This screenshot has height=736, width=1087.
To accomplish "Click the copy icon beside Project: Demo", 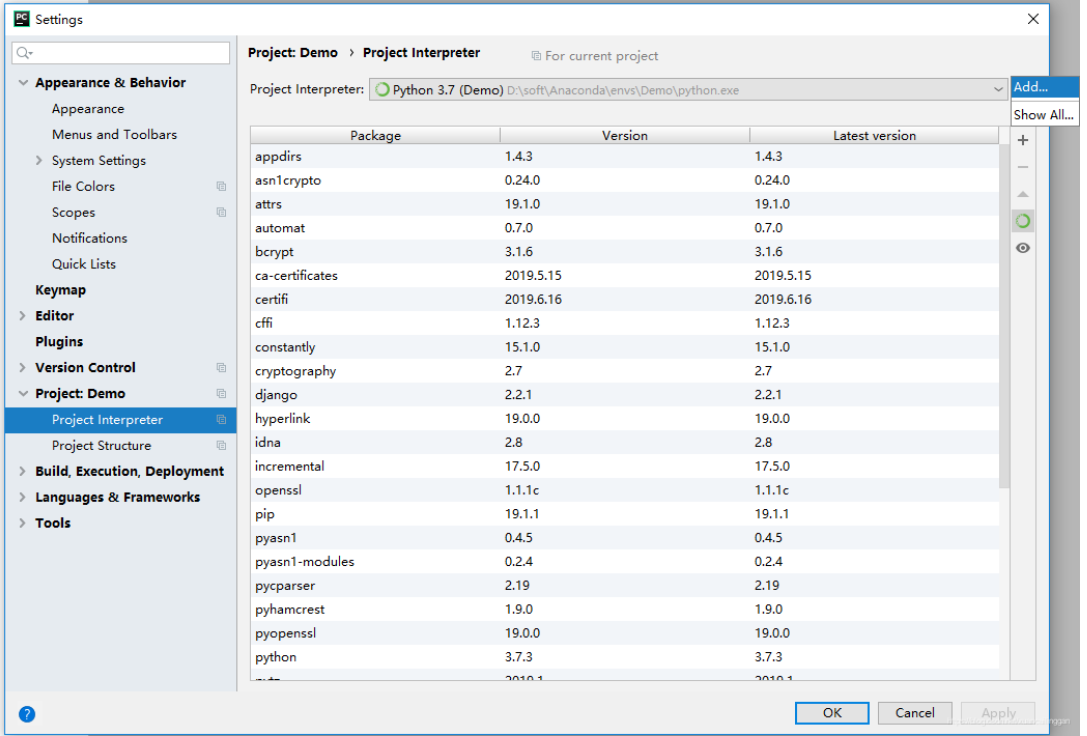I will click(222, 394).
